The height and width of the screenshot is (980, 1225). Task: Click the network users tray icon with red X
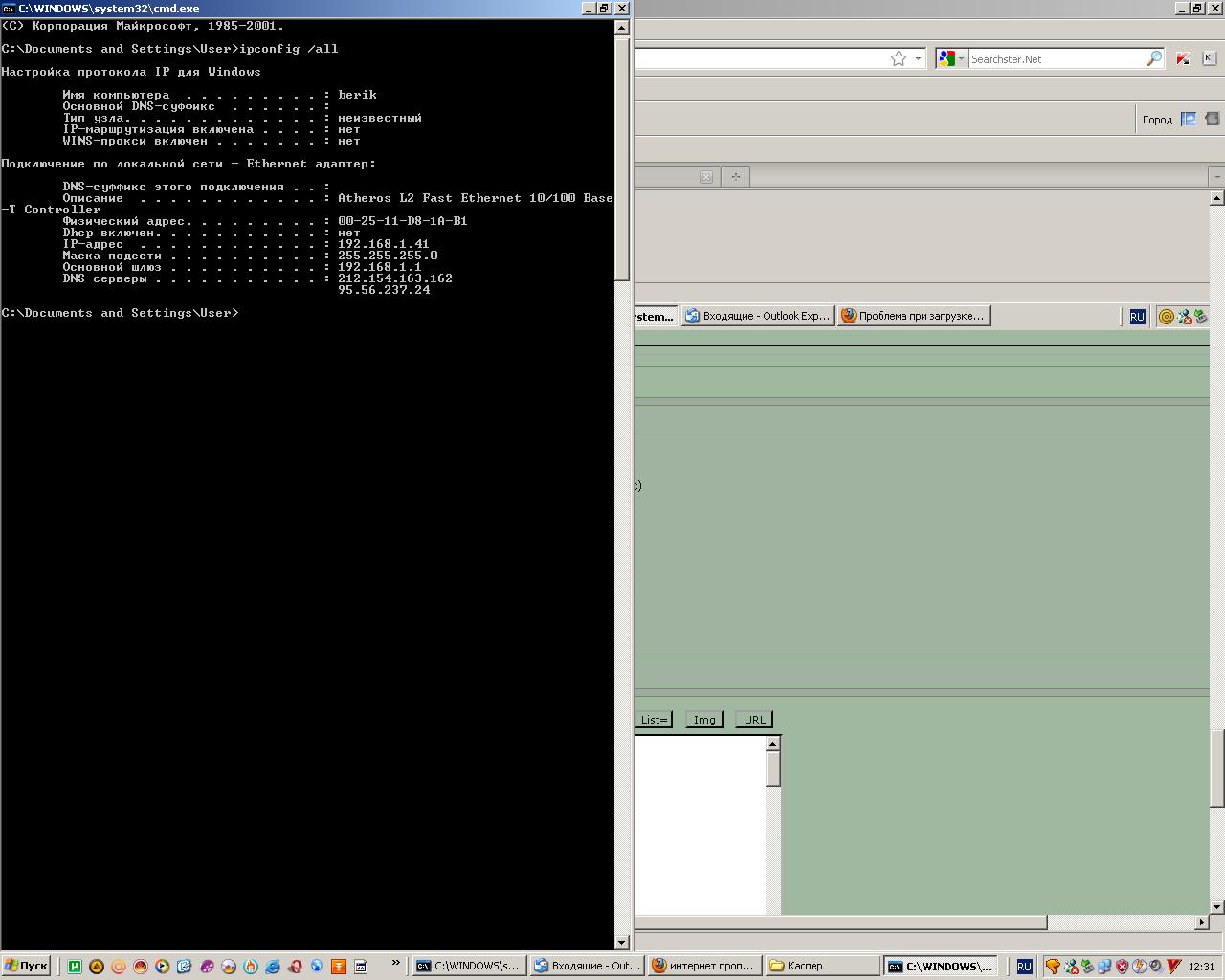tap(1072, 967)
